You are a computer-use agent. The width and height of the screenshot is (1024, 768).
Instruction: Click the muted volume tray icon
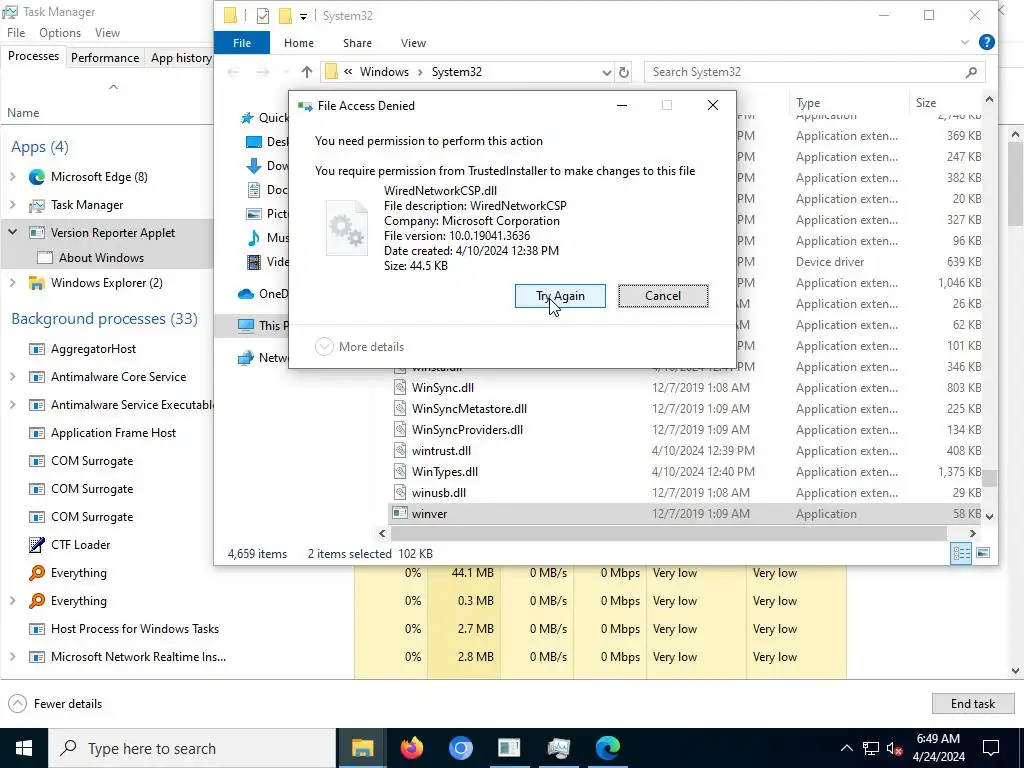point(894,748)
